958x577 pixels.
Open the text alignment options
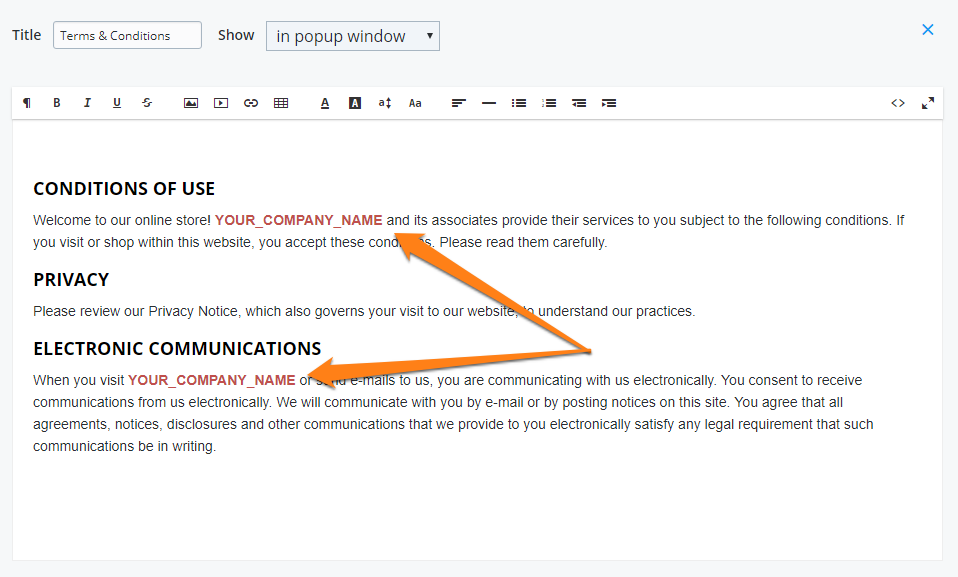pos(458,102)
